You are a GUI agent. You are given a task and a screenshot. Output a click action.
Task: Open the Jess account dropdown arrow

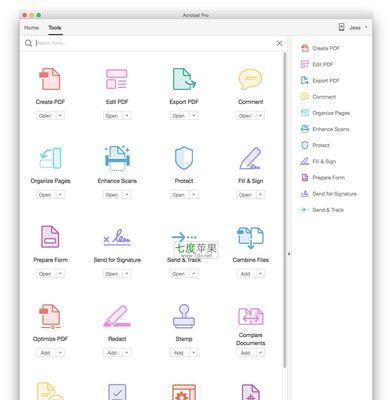pos(366,27)
